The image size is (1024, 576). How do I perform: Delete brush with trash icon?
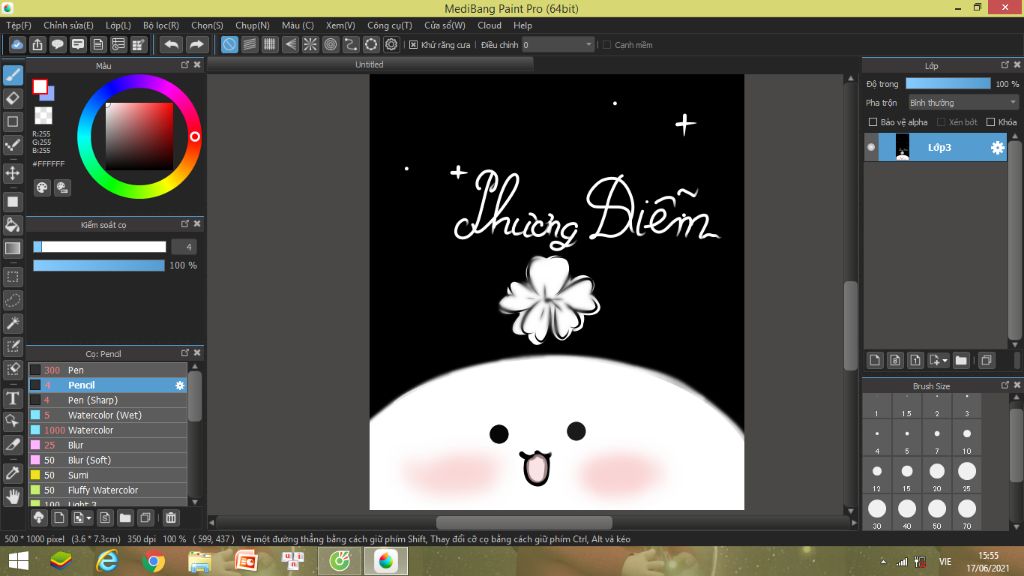170,518
